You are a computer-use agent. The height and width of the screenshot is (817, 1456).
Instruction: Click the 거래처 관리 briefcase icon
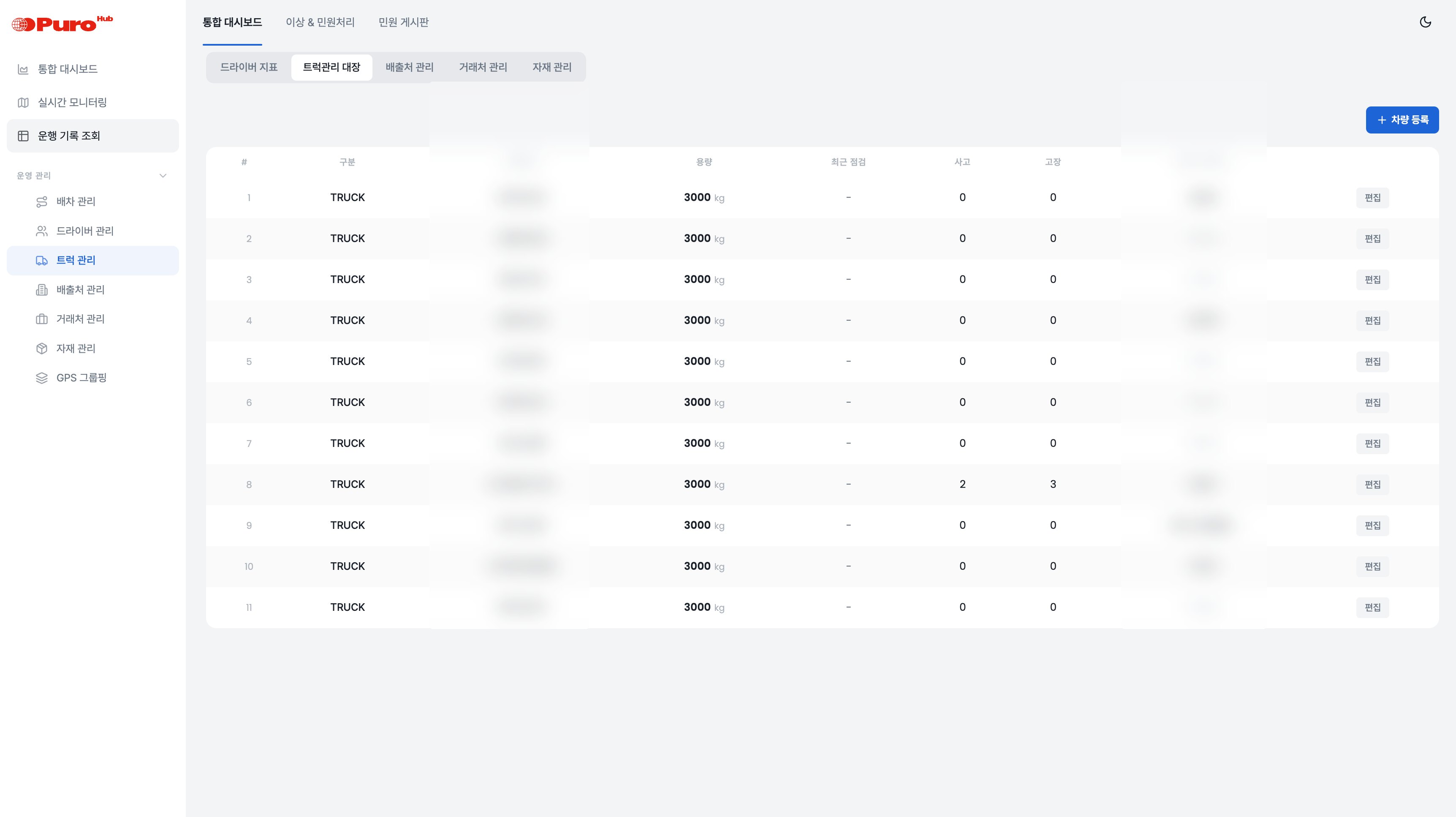coord(42,319)
